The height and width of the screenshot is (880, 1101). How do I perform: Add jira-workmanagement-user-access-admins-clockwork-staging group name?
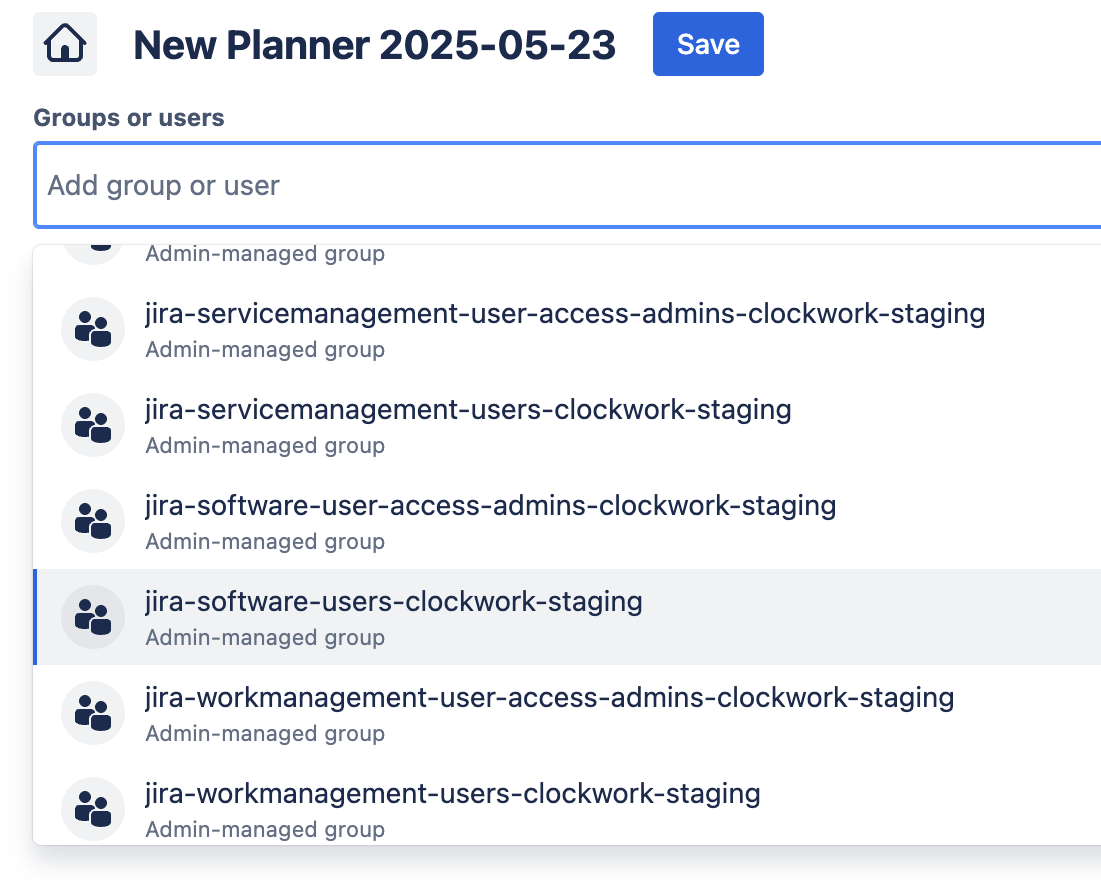click(x=549, y=698)
